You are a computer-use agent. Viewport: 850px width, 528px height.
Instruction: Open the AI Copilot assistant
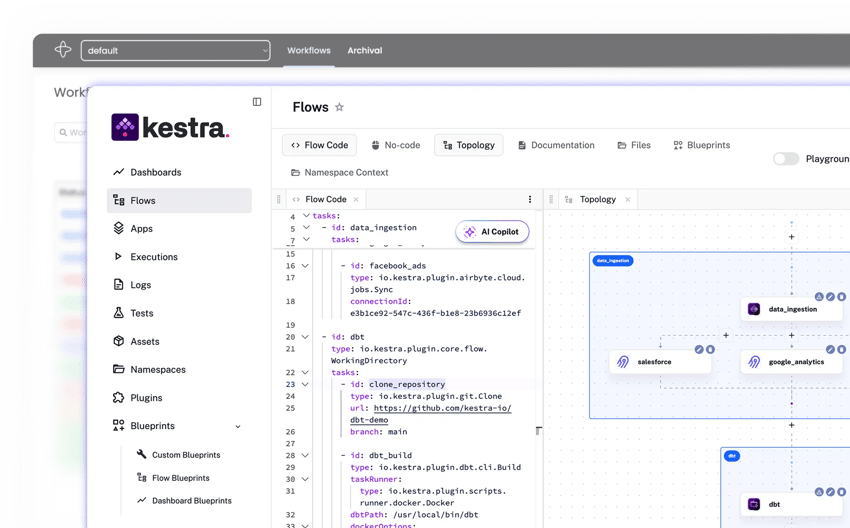click(x=492, y=232)
